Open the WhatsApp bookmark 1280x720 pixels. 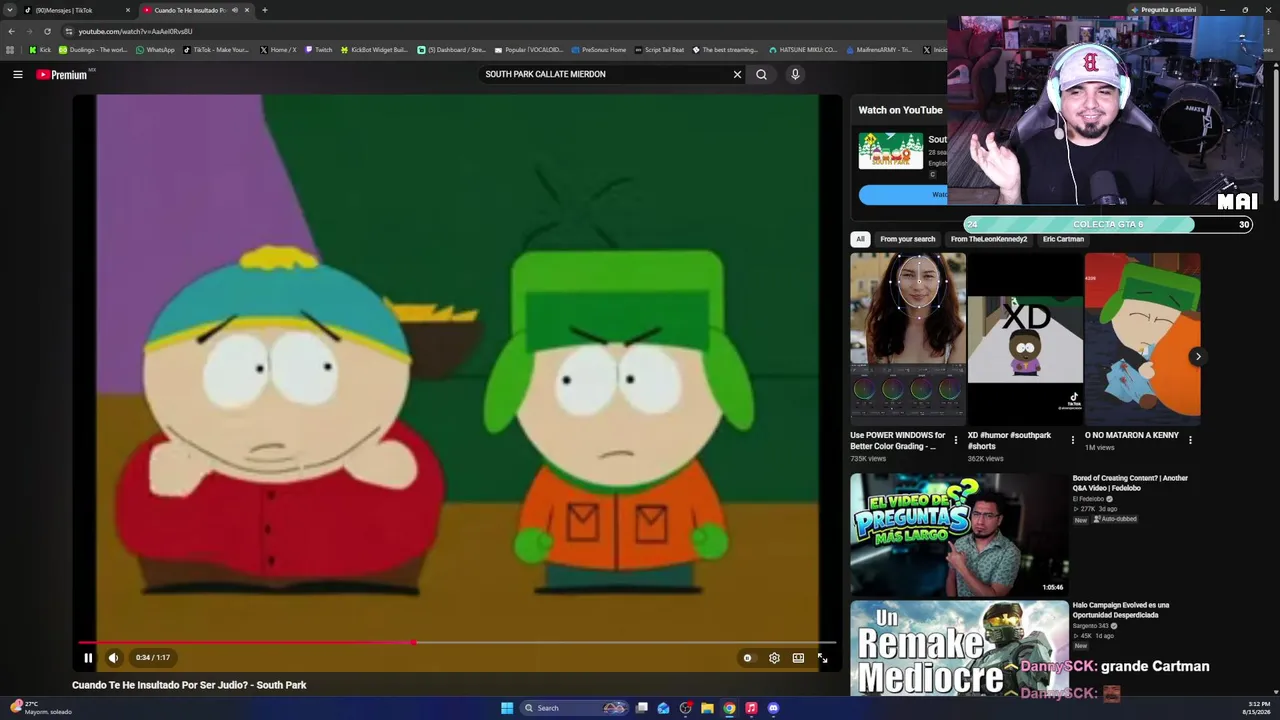click(x=155, y=50)
